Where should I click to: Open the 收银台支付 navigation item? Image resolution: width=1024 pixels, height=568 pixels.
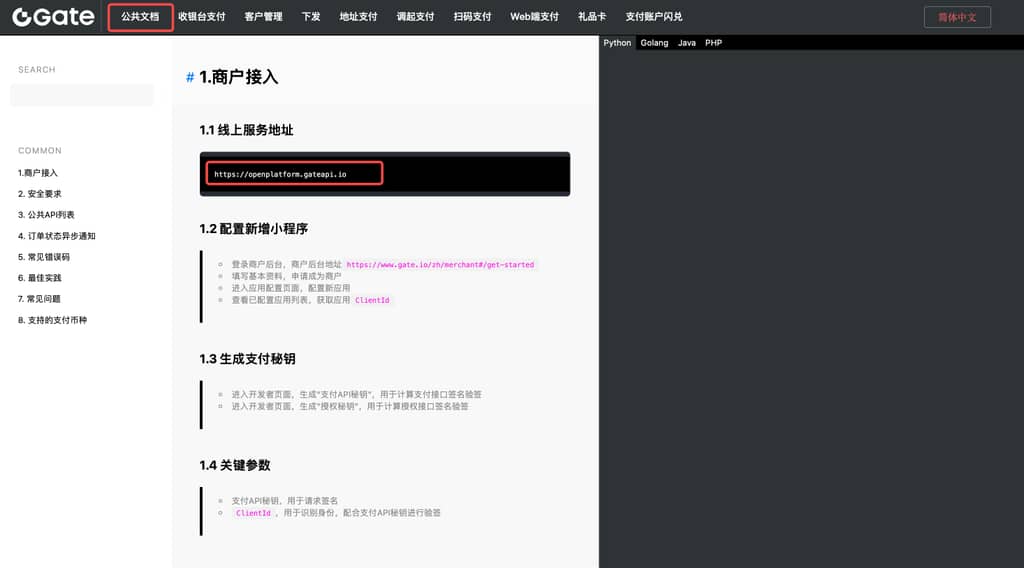coord(201,17)
